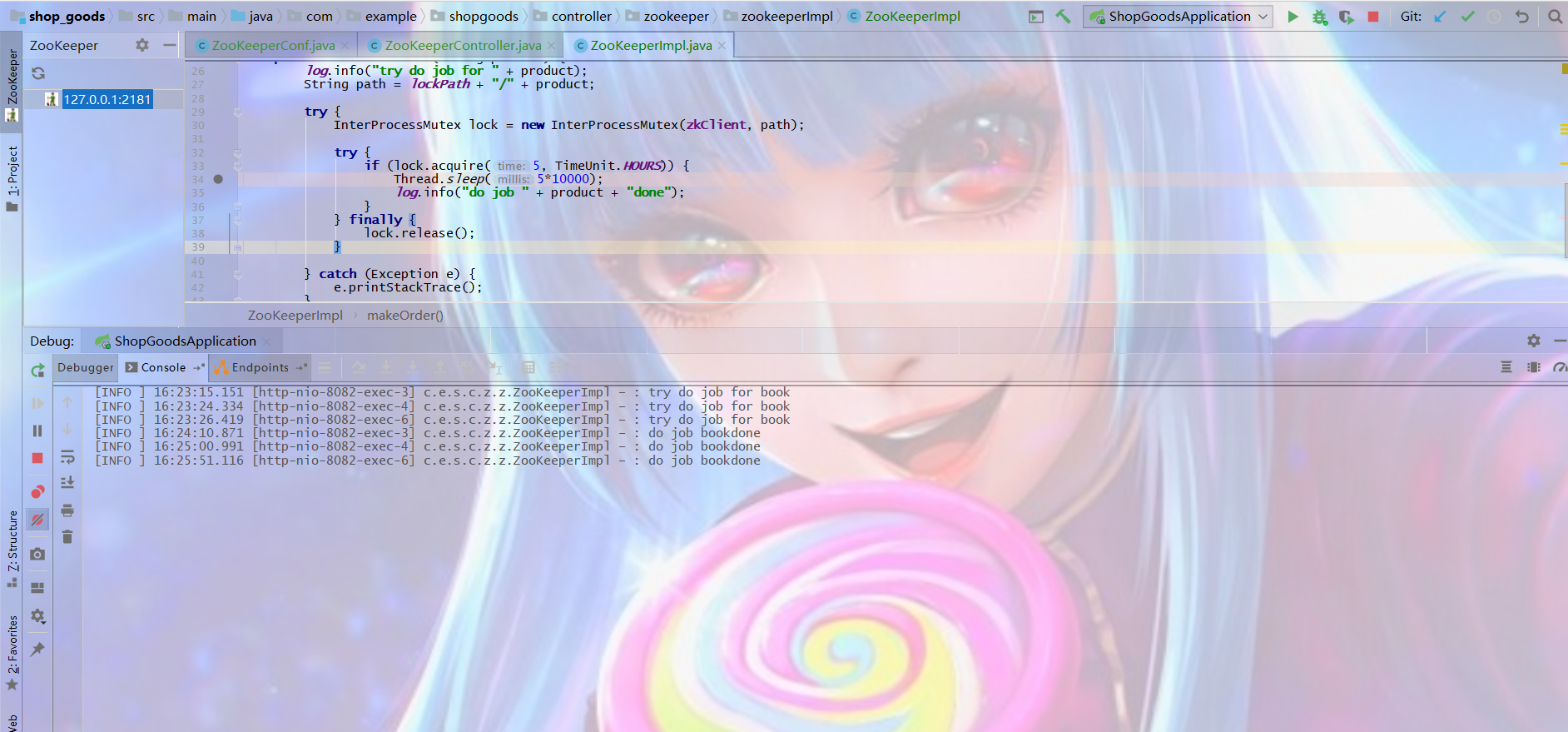Open debug settings gear dropdown in the sidebar
1568x732 pixels.
[37, 616]
